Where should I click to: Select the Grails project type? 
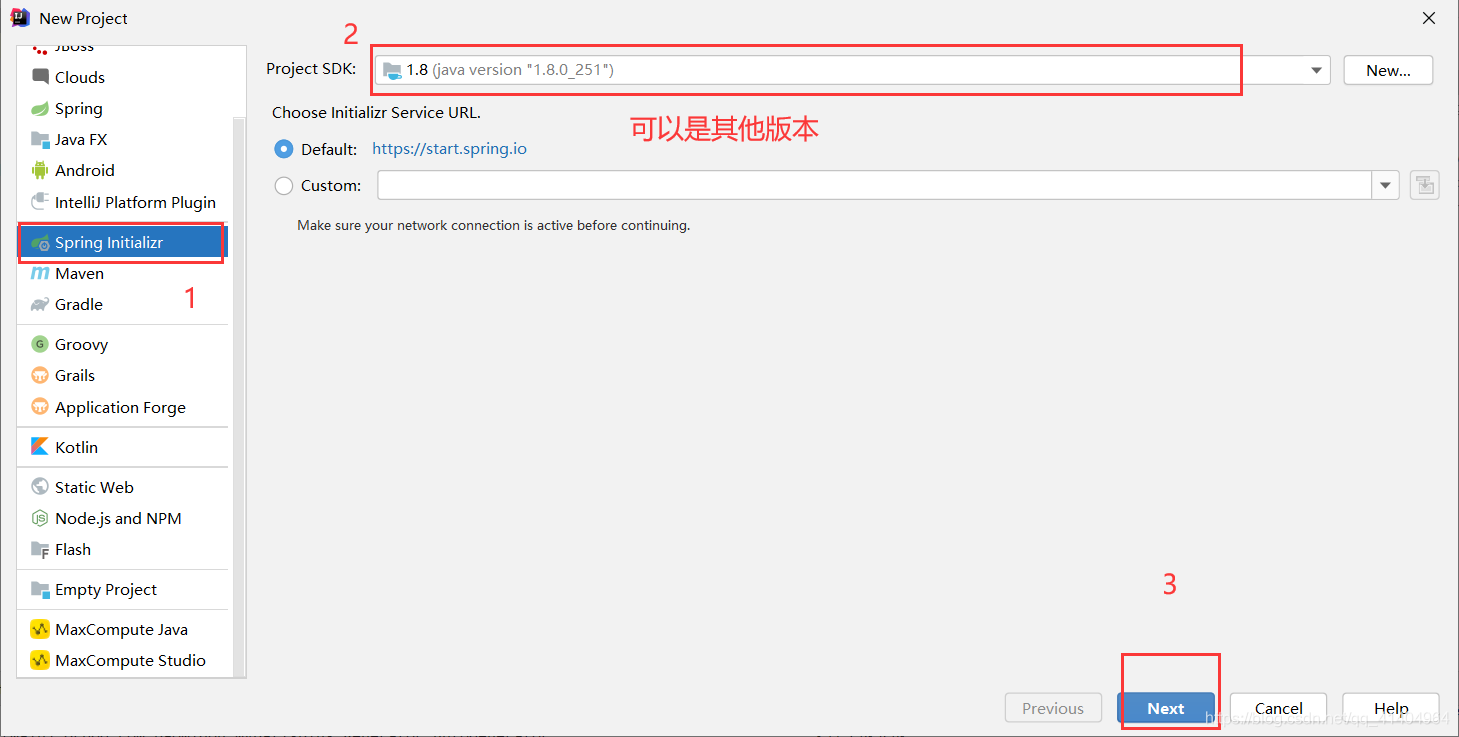click(74, 375)
